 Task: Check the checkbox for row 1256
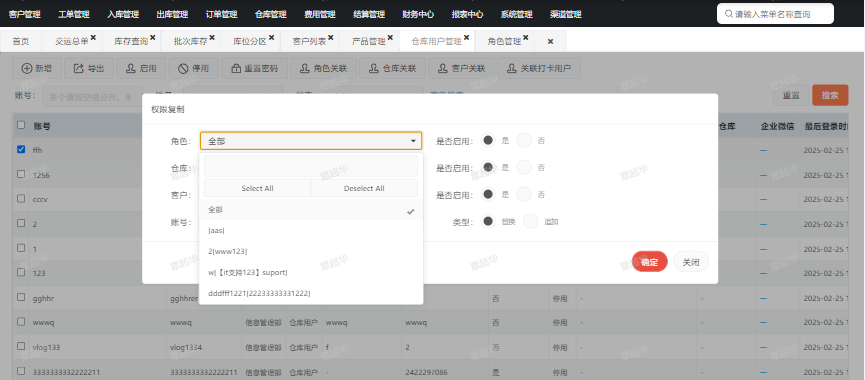(21, 174)
